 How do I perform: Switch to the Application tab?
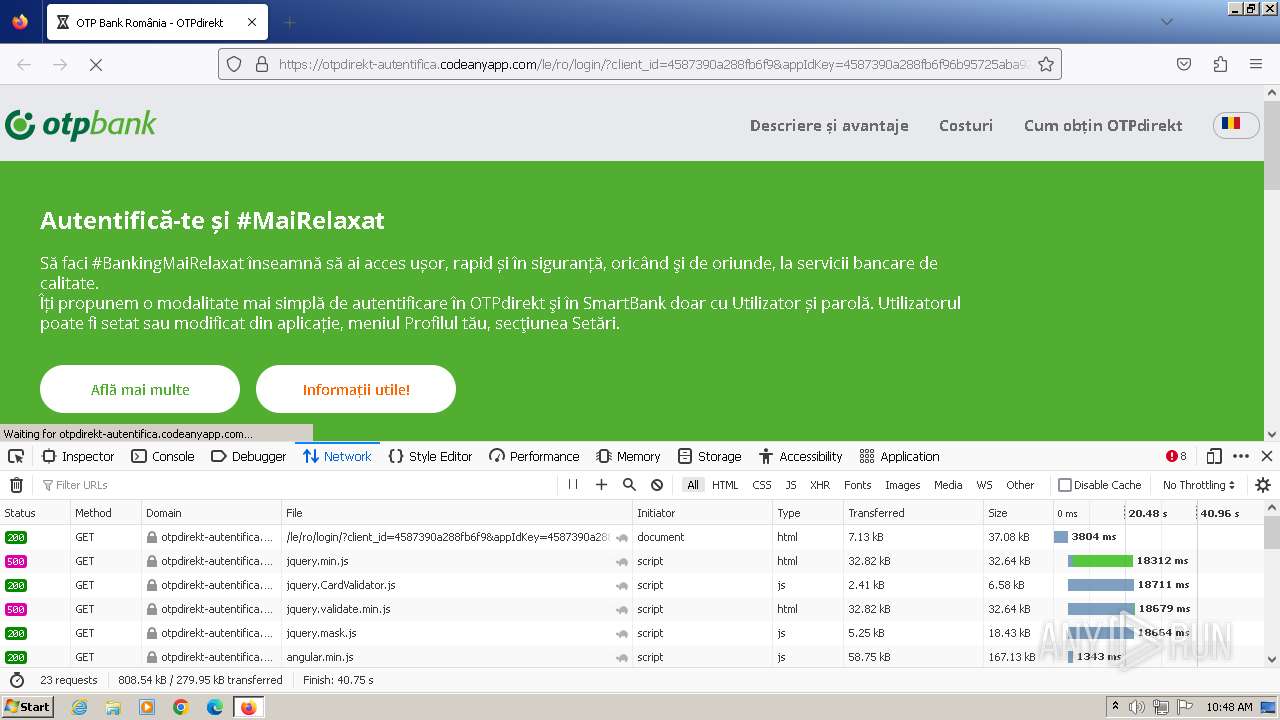pyautogui.click(x=899, y=456)
